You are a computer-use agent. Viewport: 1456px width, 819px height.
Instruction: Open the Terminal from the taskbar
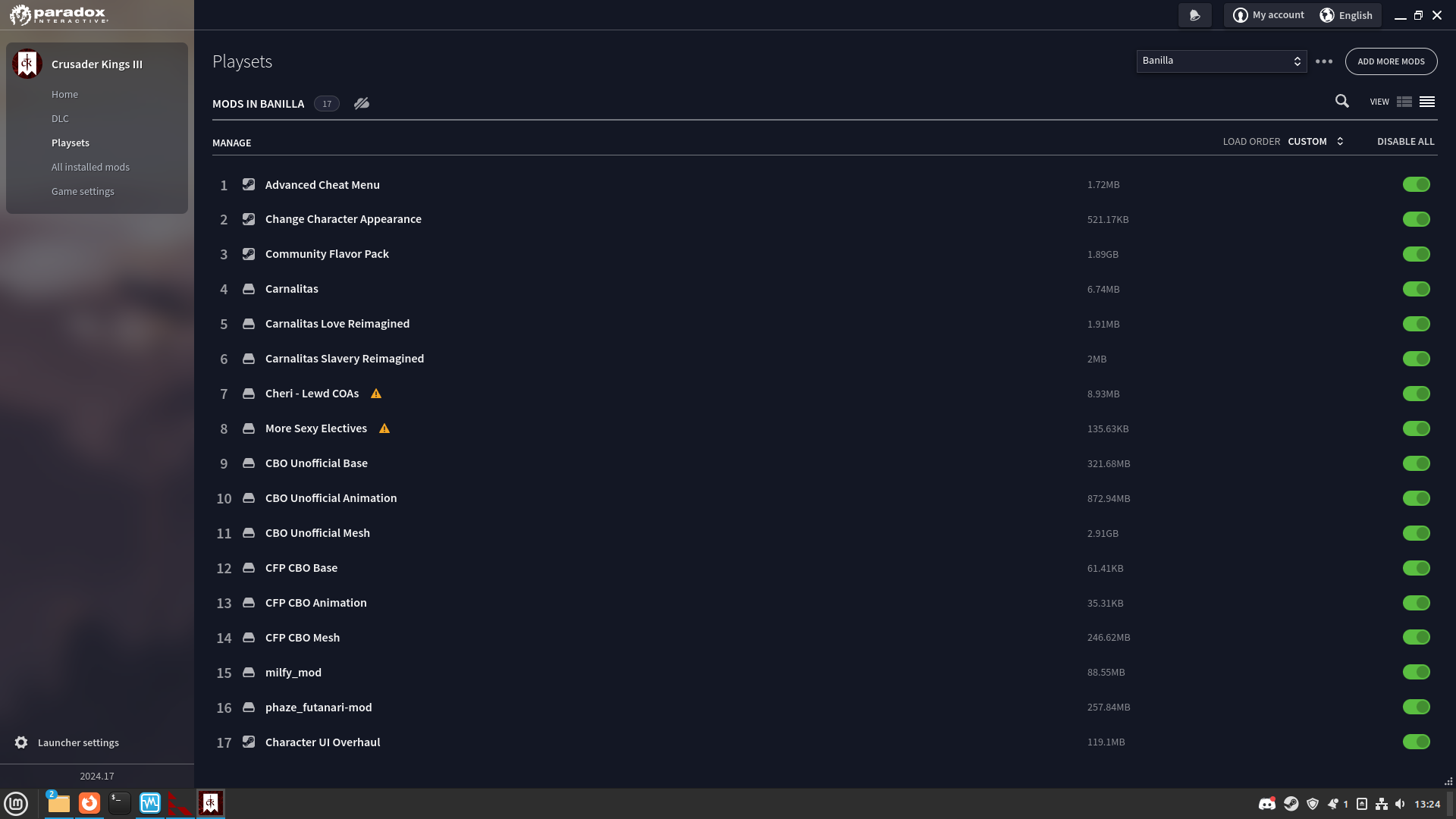120,803
